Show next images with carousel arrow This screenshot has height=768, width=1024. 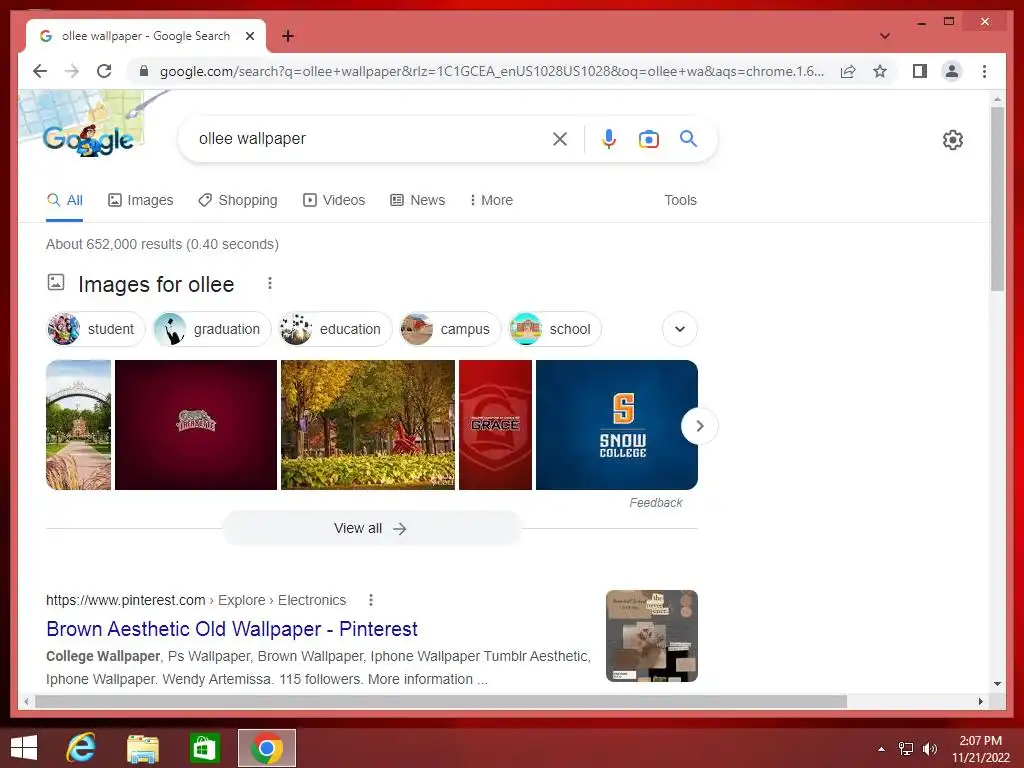(x=699, y=426)
